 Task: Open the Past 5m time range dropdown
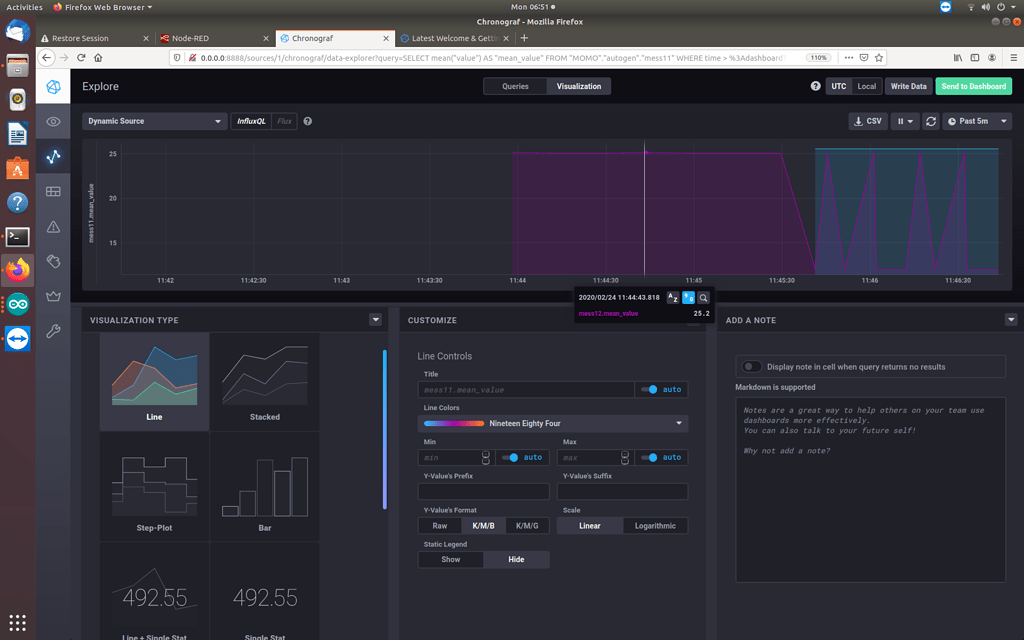coord(974,120)
